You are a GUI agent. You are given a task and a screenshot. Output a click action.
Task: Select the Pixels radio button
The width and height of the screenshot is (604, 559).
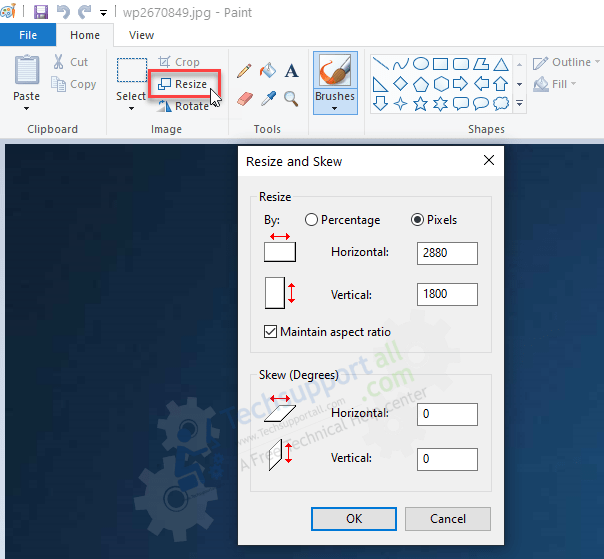point(417,220)
